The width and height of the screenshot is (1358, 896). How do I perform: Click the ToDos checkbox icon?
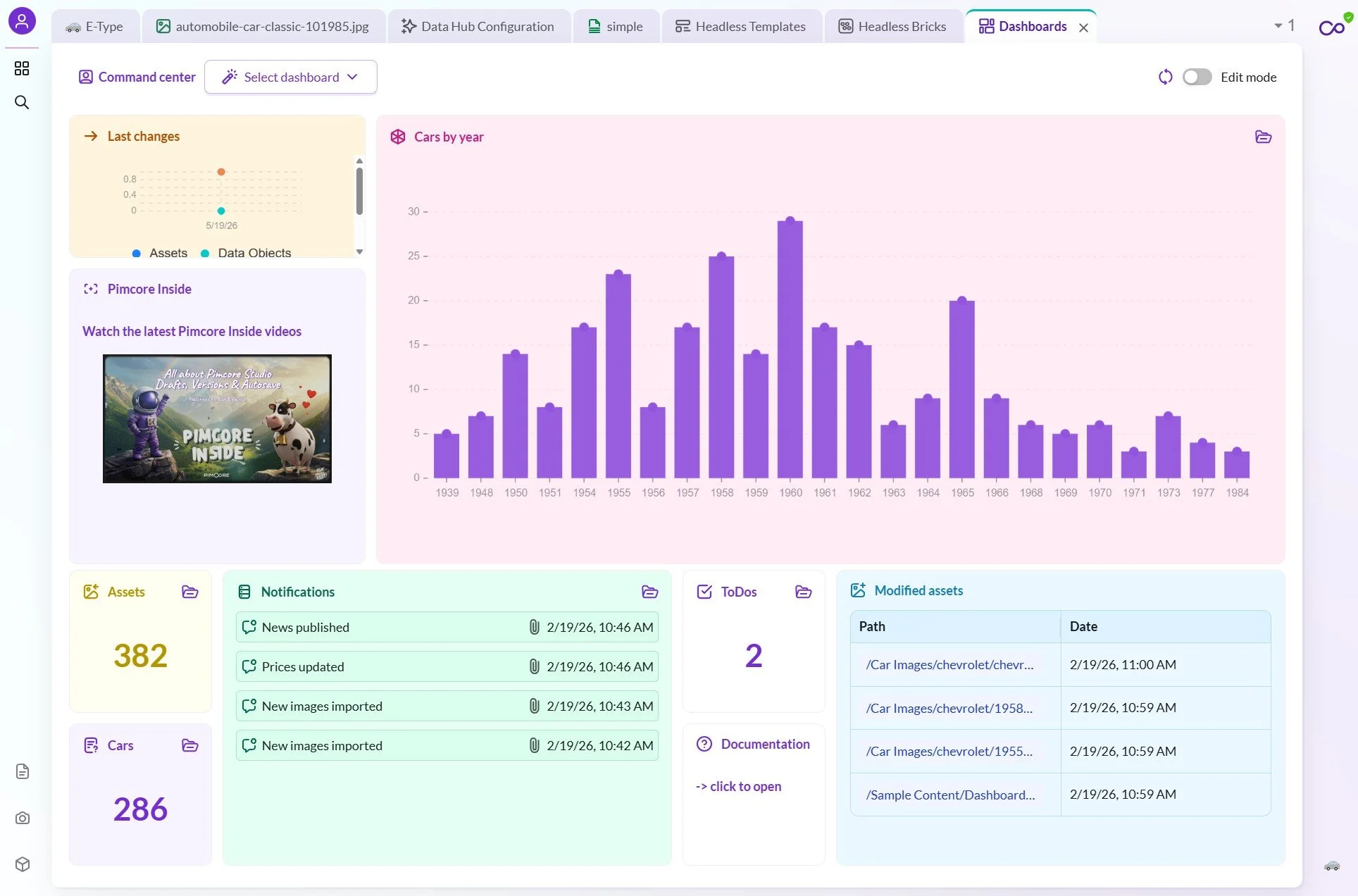(x=704, y=592)
